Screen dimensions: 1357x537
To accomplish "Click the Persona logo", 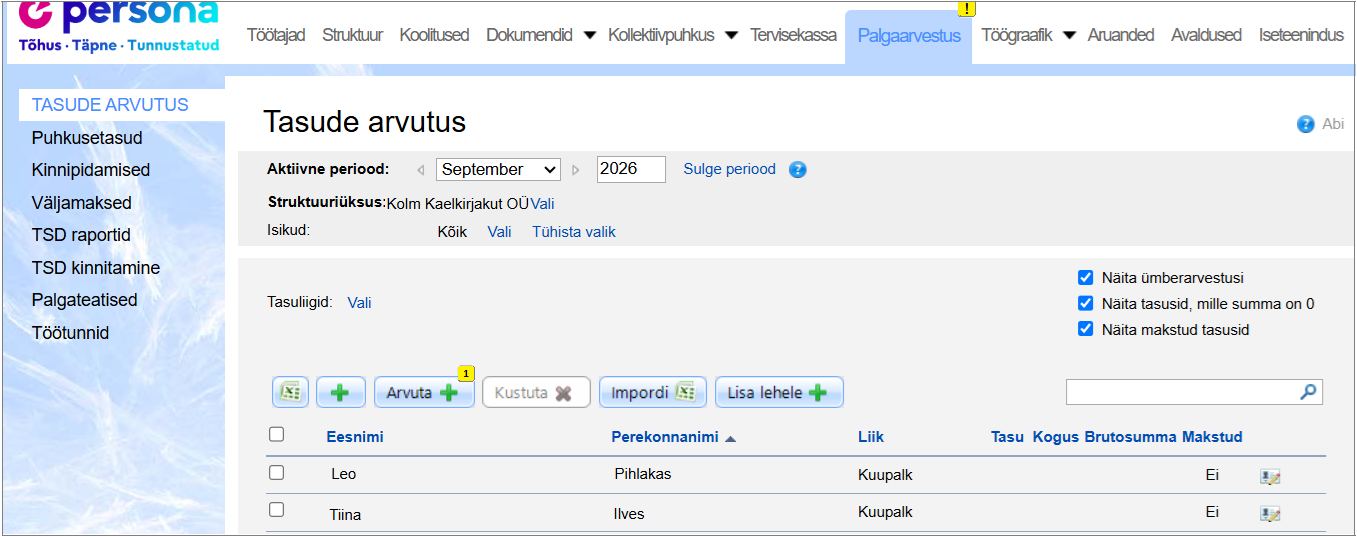I will (118, 26).
